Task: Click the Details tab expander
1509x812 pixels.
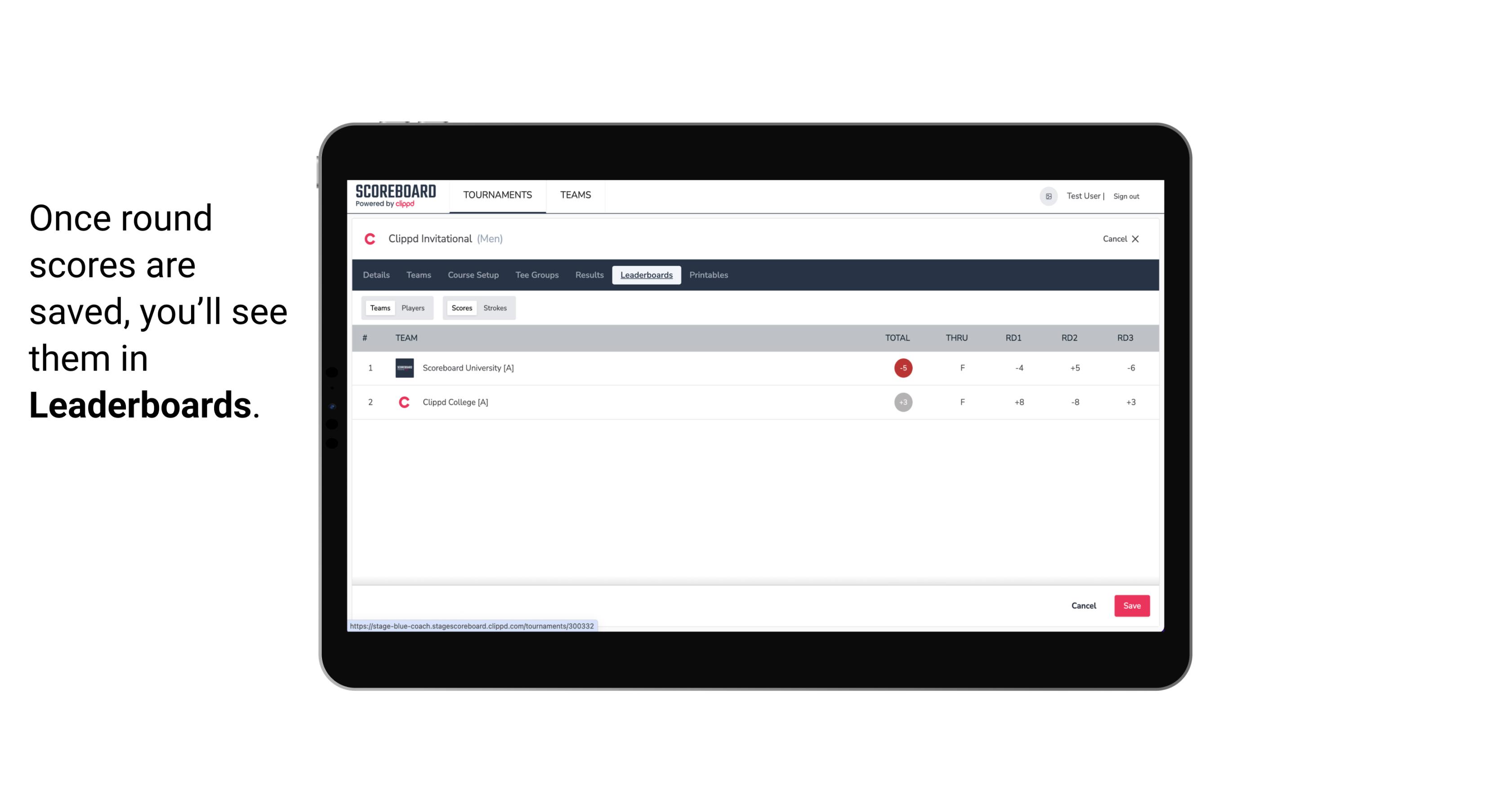Action: pos(377,275)
